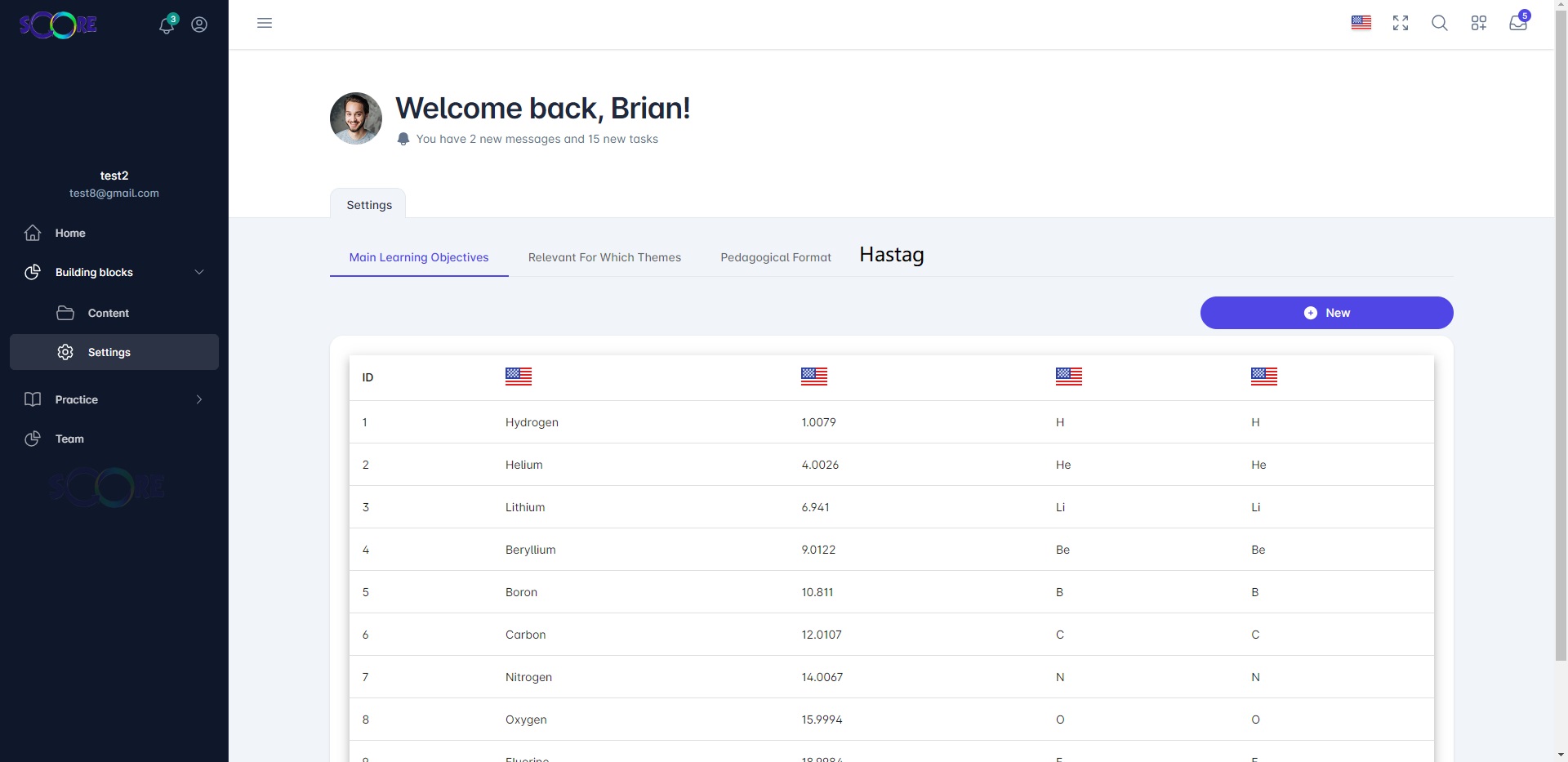
Task: Select the Main Learning Objectives tab
Action: 419,257
